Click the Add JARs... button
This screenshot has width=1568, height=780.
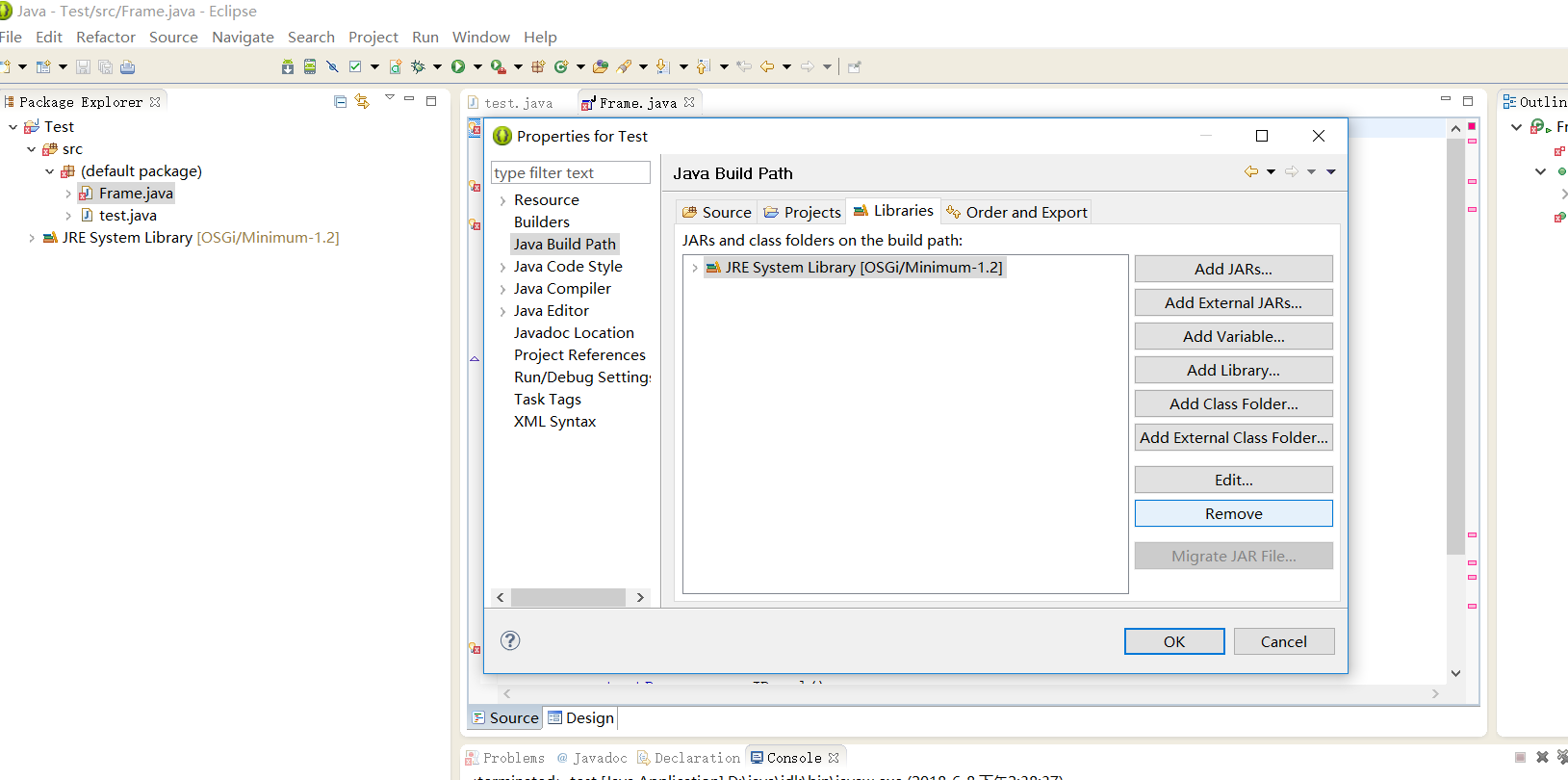1233,269
